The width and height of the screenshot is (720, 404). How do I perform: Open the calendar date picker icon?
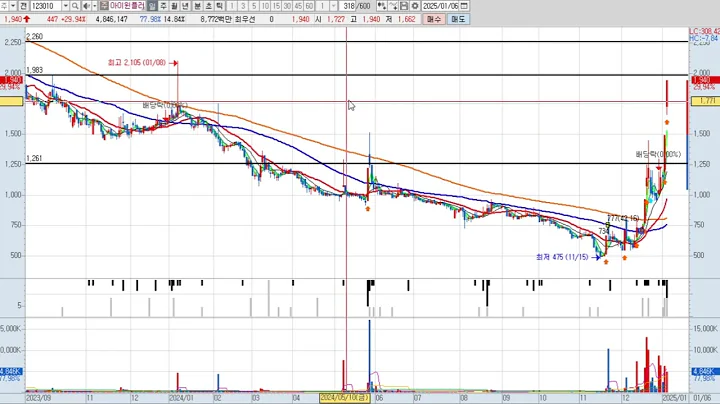tap(464, 6)
